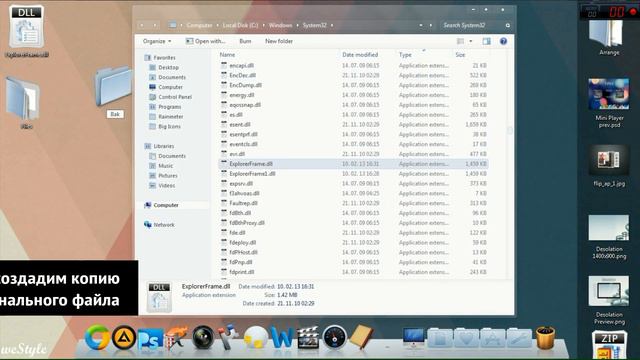
Task: Click the change view icon
Action: (x=460, y=41)
